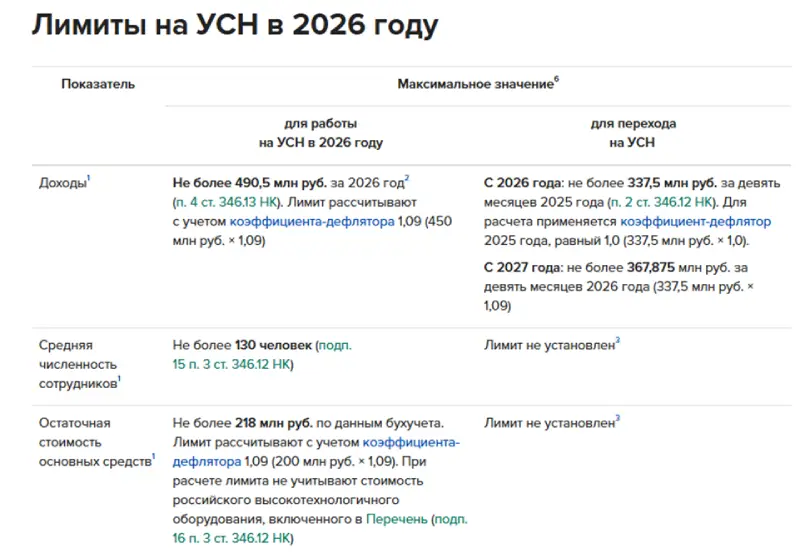Image resolution: width=800 pixels, height=558 pixels.
Task: Click the Показатель column header
Action: pyautogui.click(x=98, y=84)
